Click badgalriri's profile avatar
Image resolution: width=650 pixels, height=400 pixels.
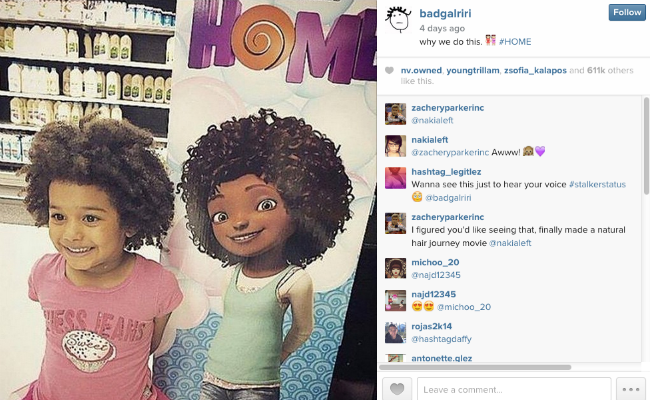[398, 20]
